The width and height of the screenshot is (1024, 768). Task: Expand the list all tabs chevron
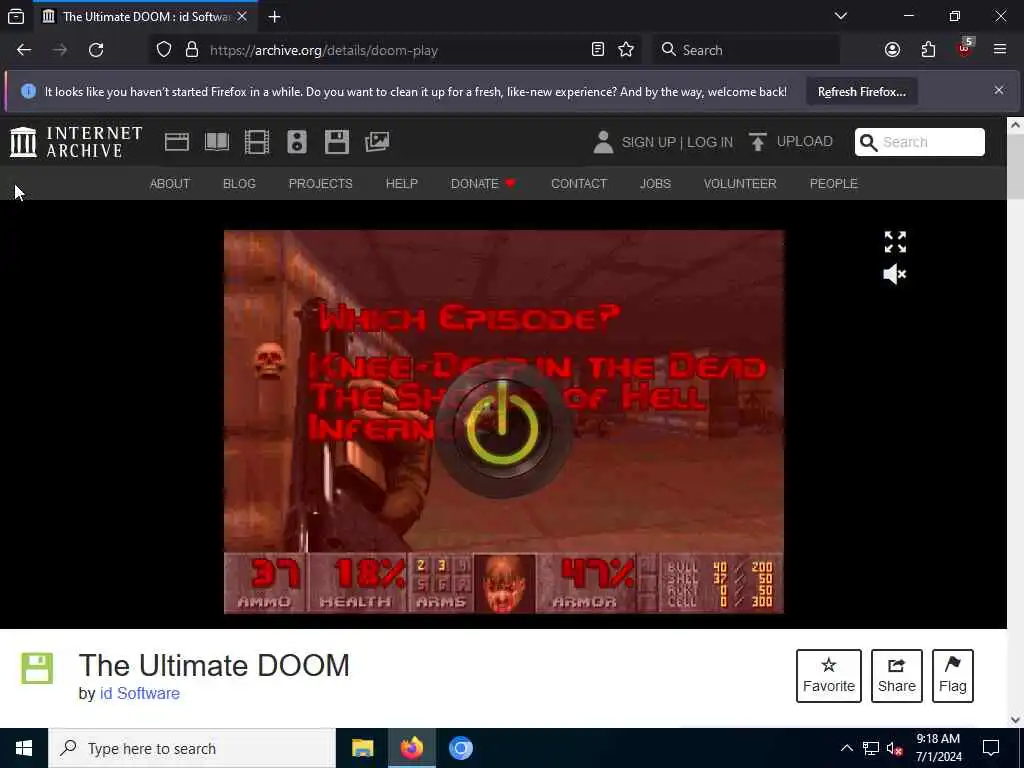[841, 16]
